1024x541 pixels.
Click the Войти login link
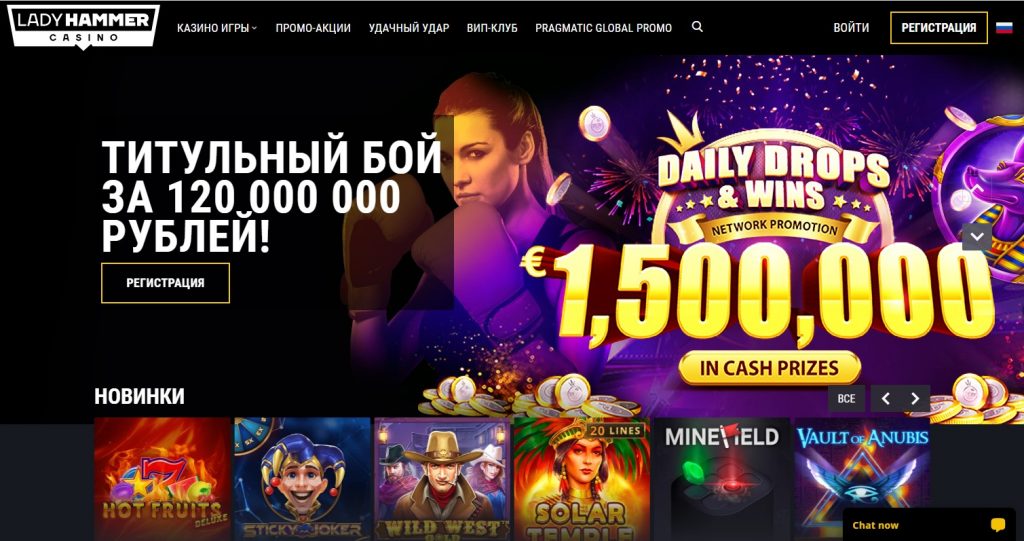point(851,27)
